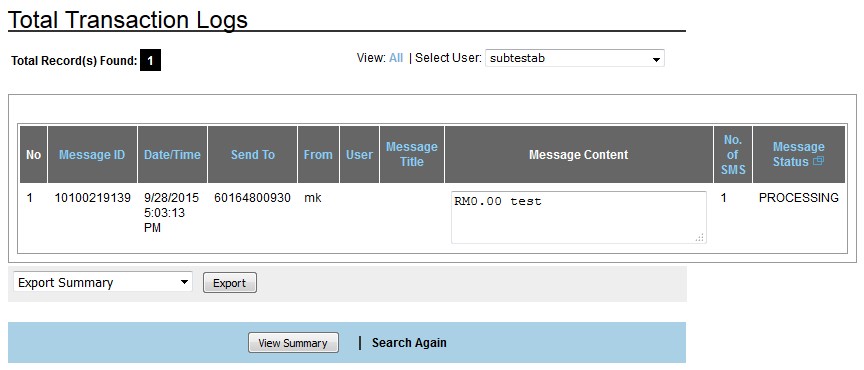This screenshot has height=370, width=864.
Task: Sort by Message ID column header
Action: [92, 155]
